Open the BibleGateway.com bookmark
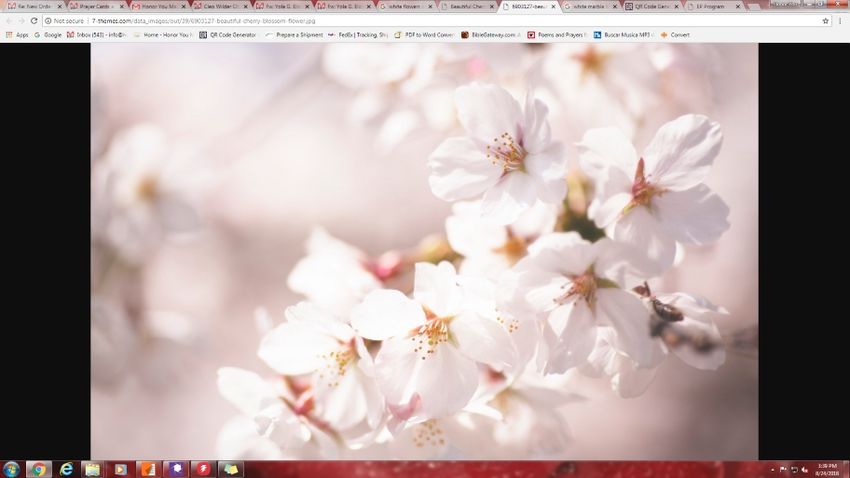The width and height of the screenshot is (850, 478). [491, 35]
